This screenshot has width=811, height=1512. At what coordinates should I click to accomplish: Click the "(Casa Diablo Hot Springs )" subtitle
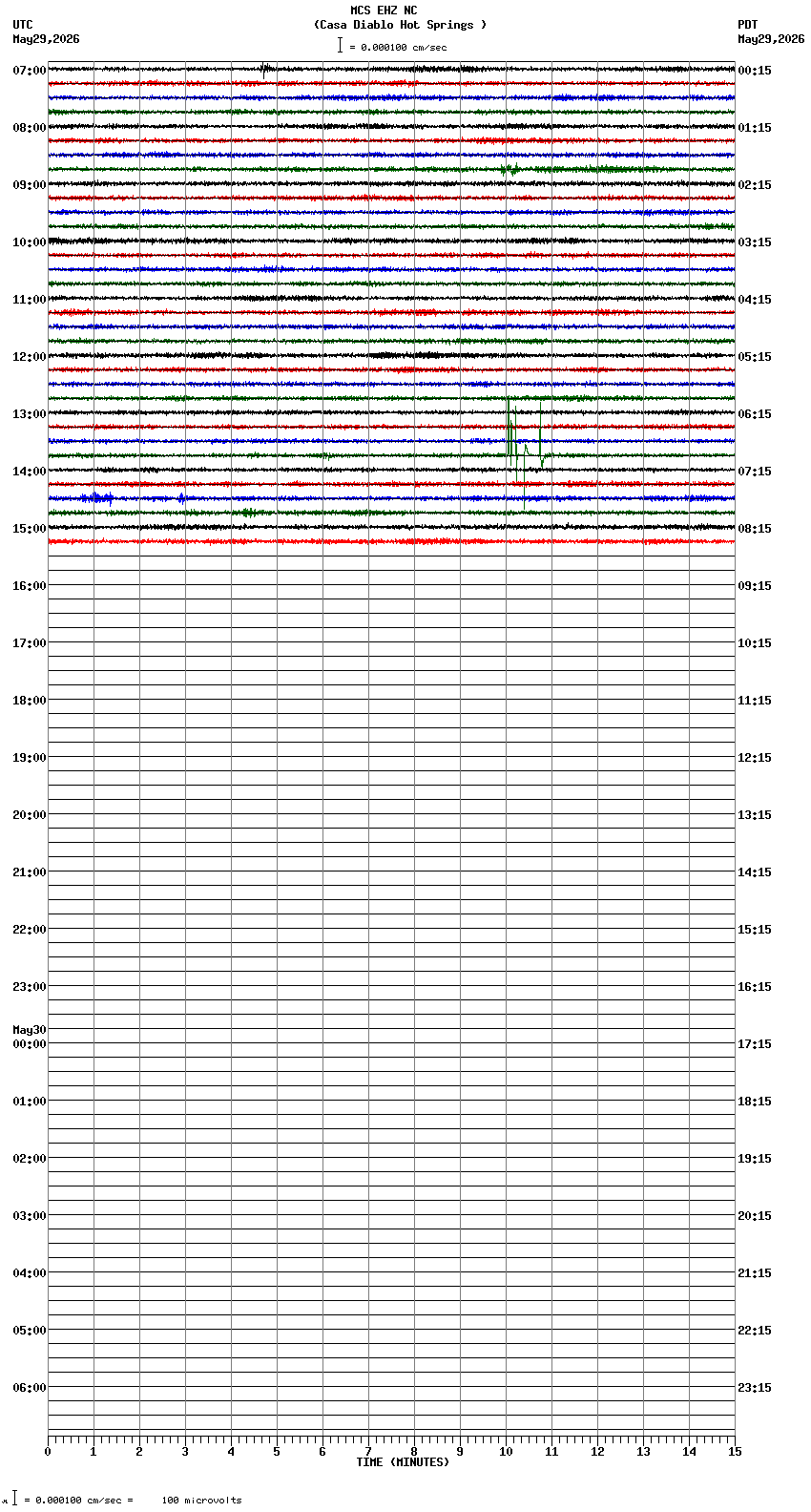tap(400, 25)
